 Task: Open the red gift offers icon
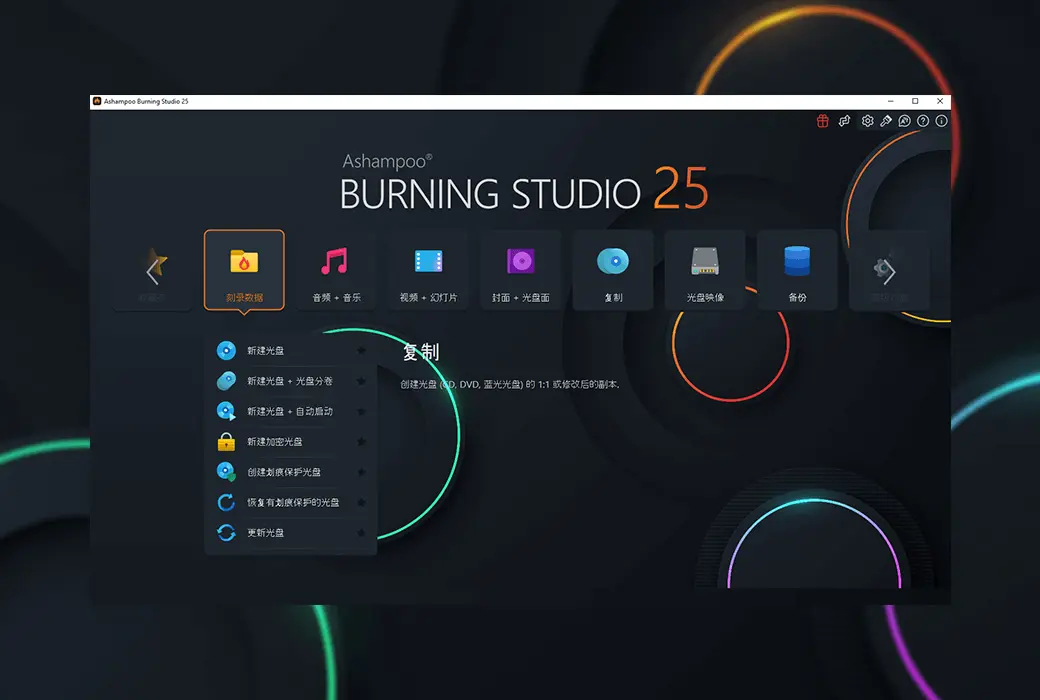pyautogui.click(x=822, y=121)
